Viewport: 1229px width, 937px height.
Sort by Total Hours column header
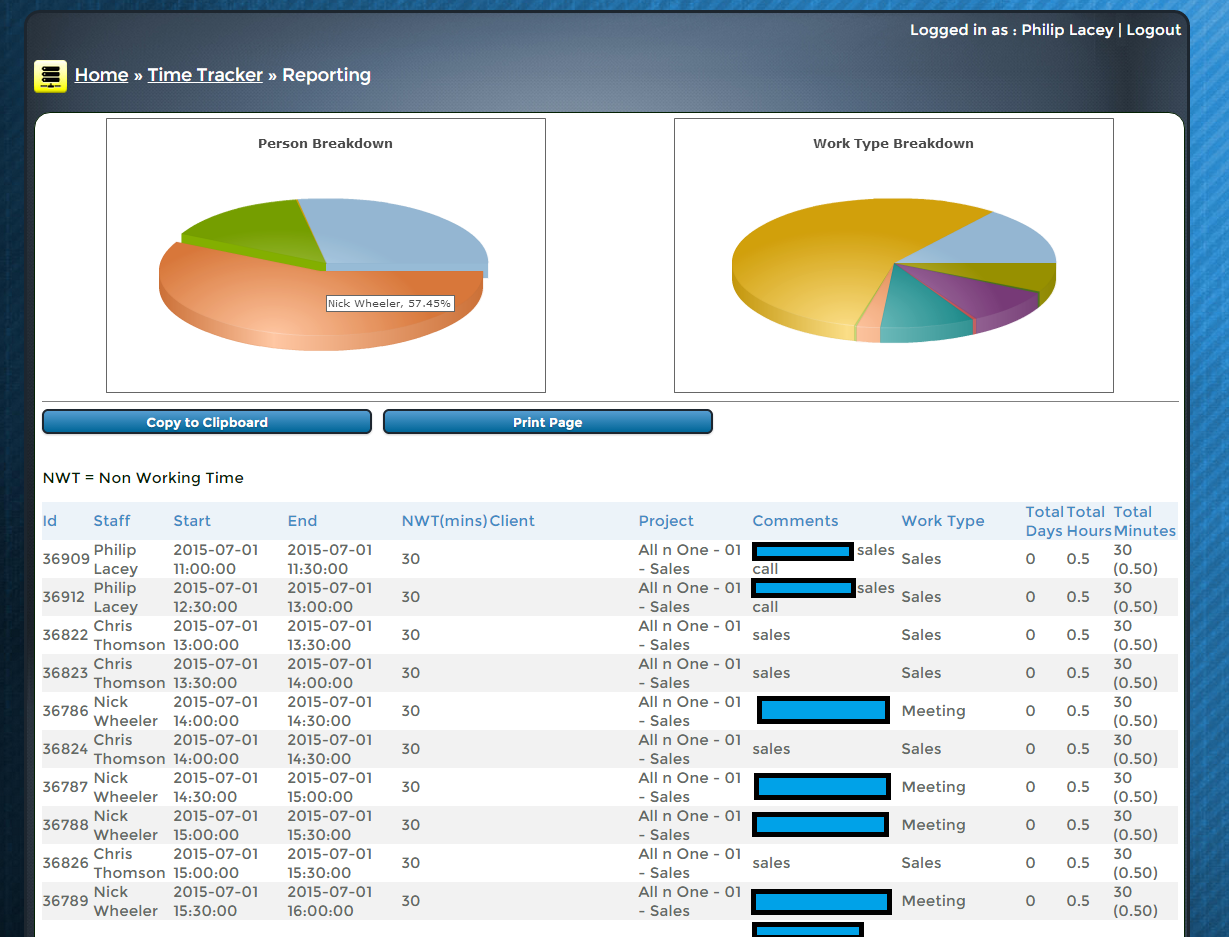[x=1088, y=521]
